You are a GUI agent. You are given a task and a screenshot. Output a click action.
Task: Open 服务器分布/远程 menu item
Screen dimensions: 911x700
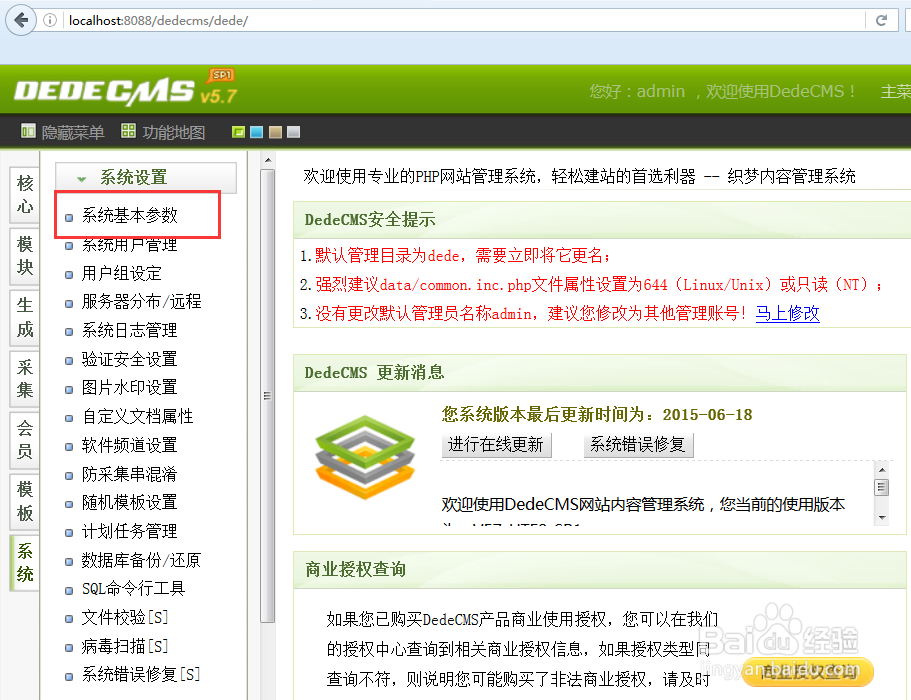(x=141, y=301)
